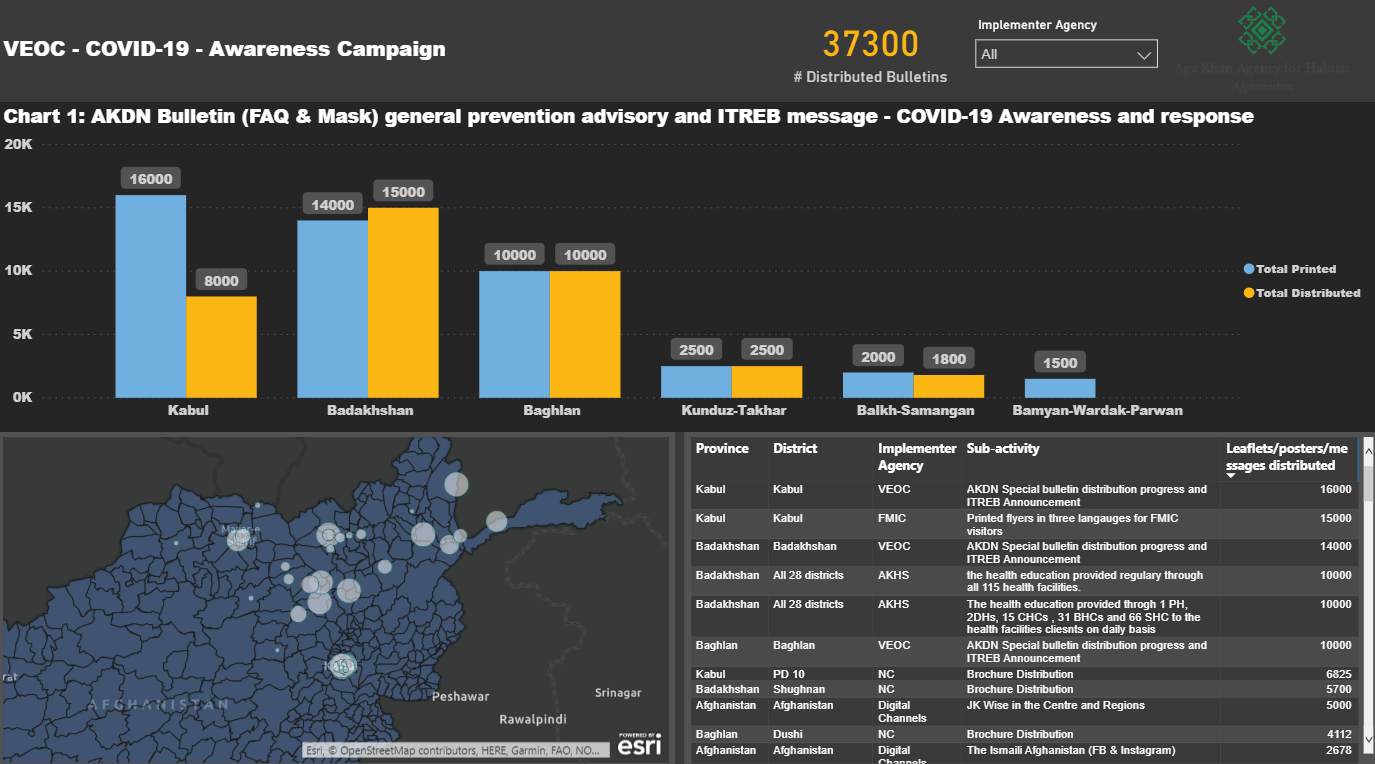Image resolution: width=1375 pixels, height=764 pixels.
Task: Click the Balkh-Samangan axis label
Action: tap(915, 410)
